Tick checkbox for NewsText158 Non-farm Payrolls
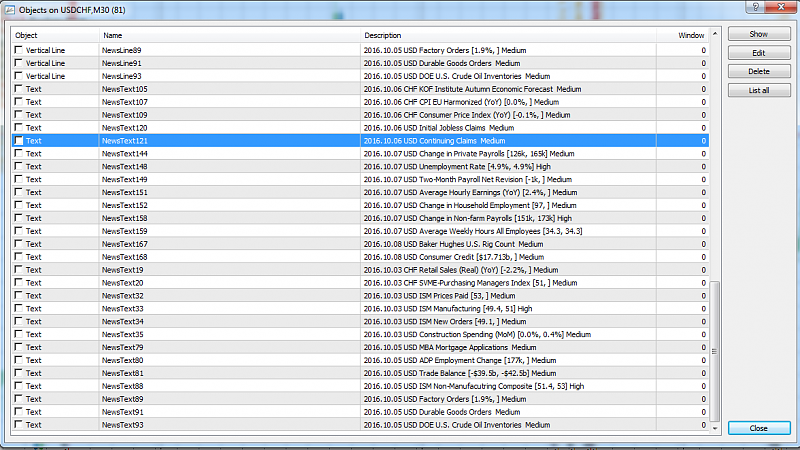This screenshot has height=450, width=800. pos(18,218)
